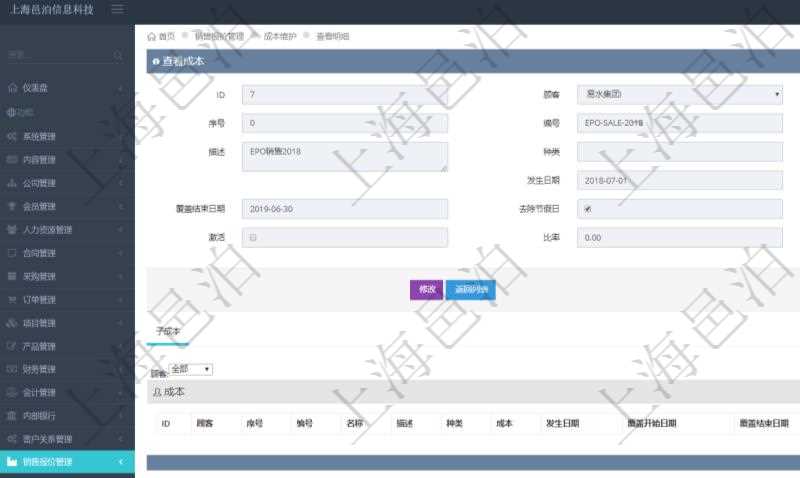Click the 发生日期 column header
Viewport: 800px width, 478px height.
click(562, 423)
